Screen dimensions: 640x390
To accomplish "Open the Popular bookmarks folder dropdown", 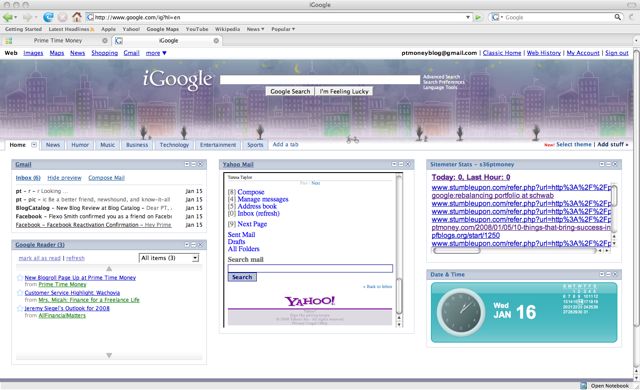I will pos(283,29).
